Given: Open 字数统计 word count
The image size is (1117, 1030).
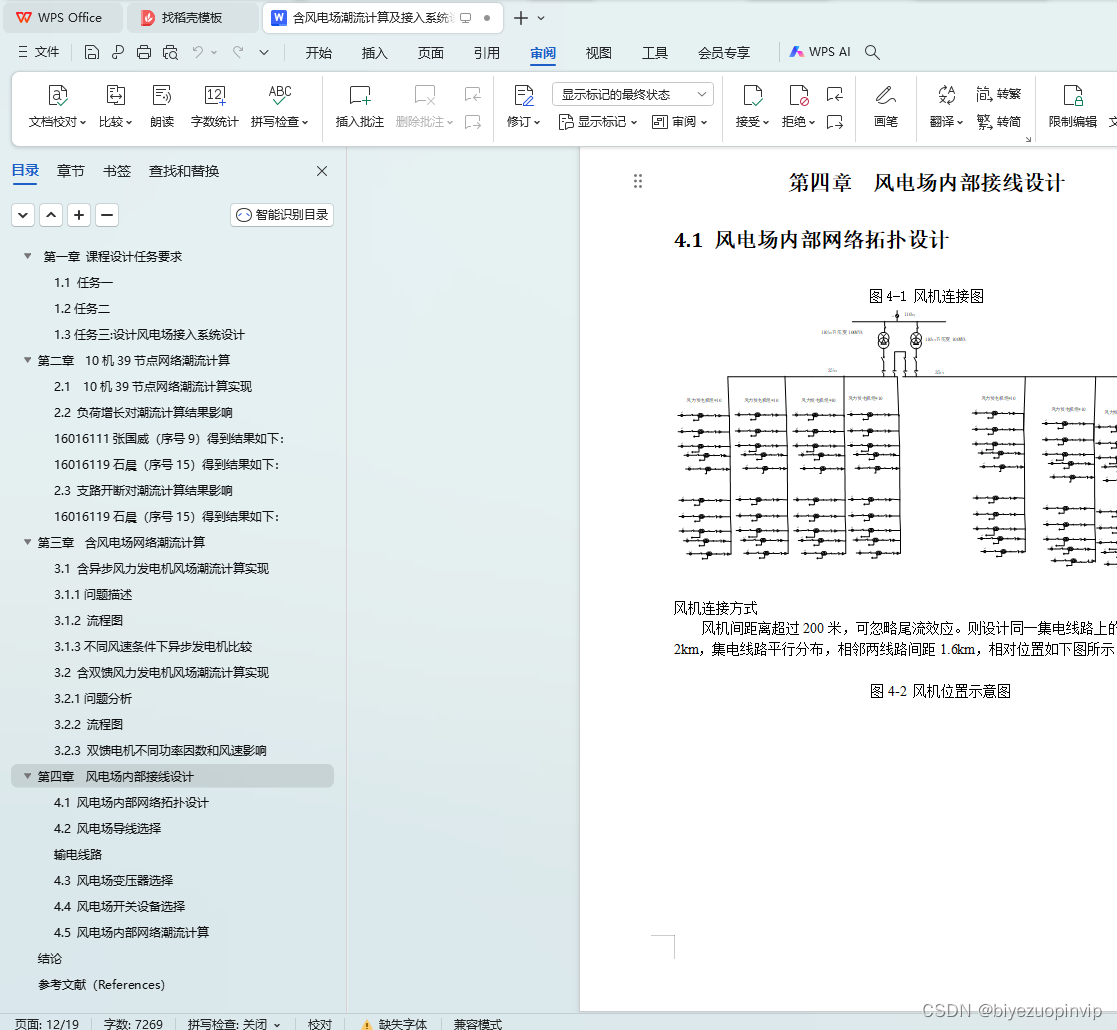Looking at the screenshot, I should [x=214, y=107].
